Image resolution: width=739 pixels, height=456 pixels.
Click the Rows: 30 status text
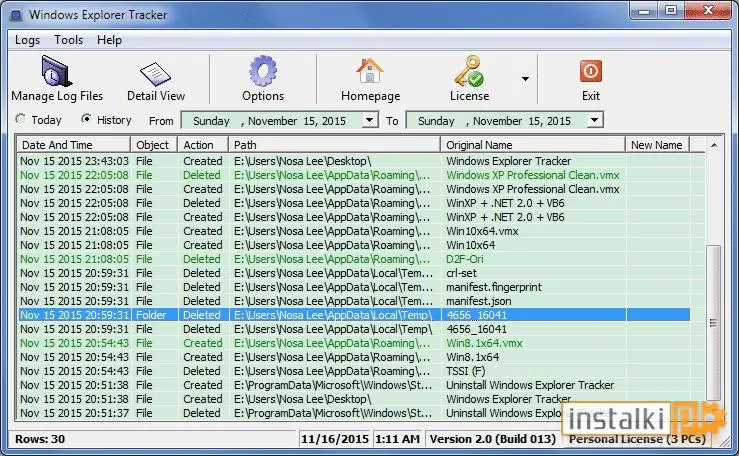click(40, 439)
